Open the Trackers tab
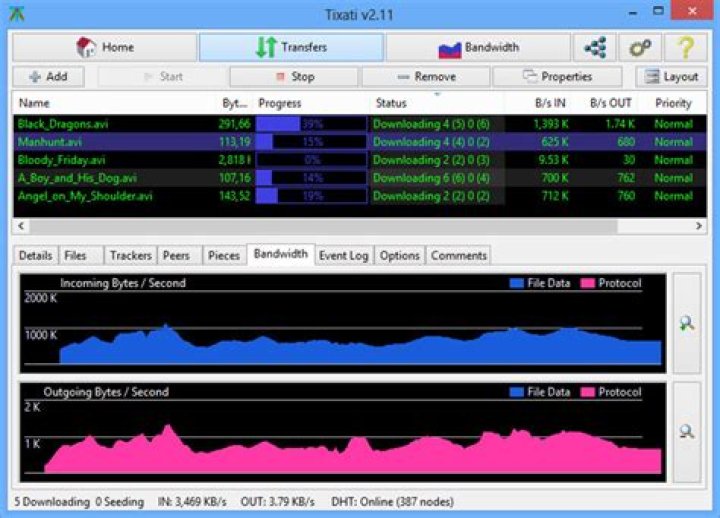This screenshot has height=518, width=720. pos(131,256)
